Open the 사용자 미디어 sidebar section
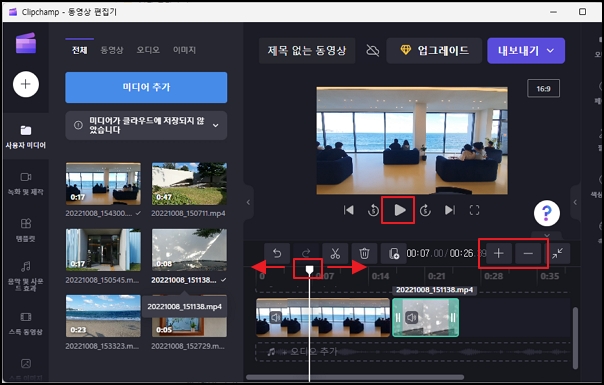 (26, 137)
